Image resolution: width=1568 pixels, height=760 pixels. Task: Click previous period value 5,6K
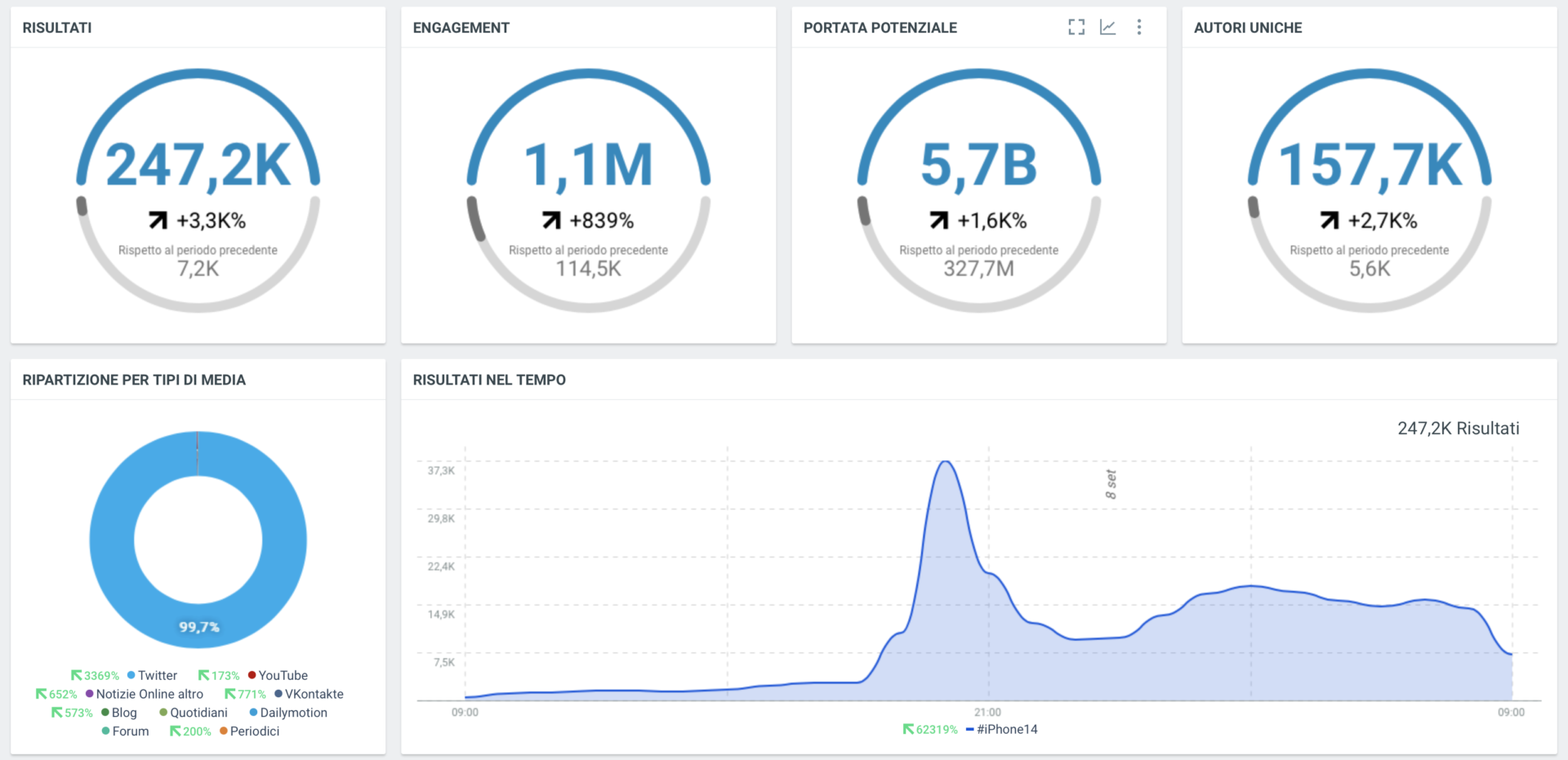pyautogui.click(x=1370, y=269)
